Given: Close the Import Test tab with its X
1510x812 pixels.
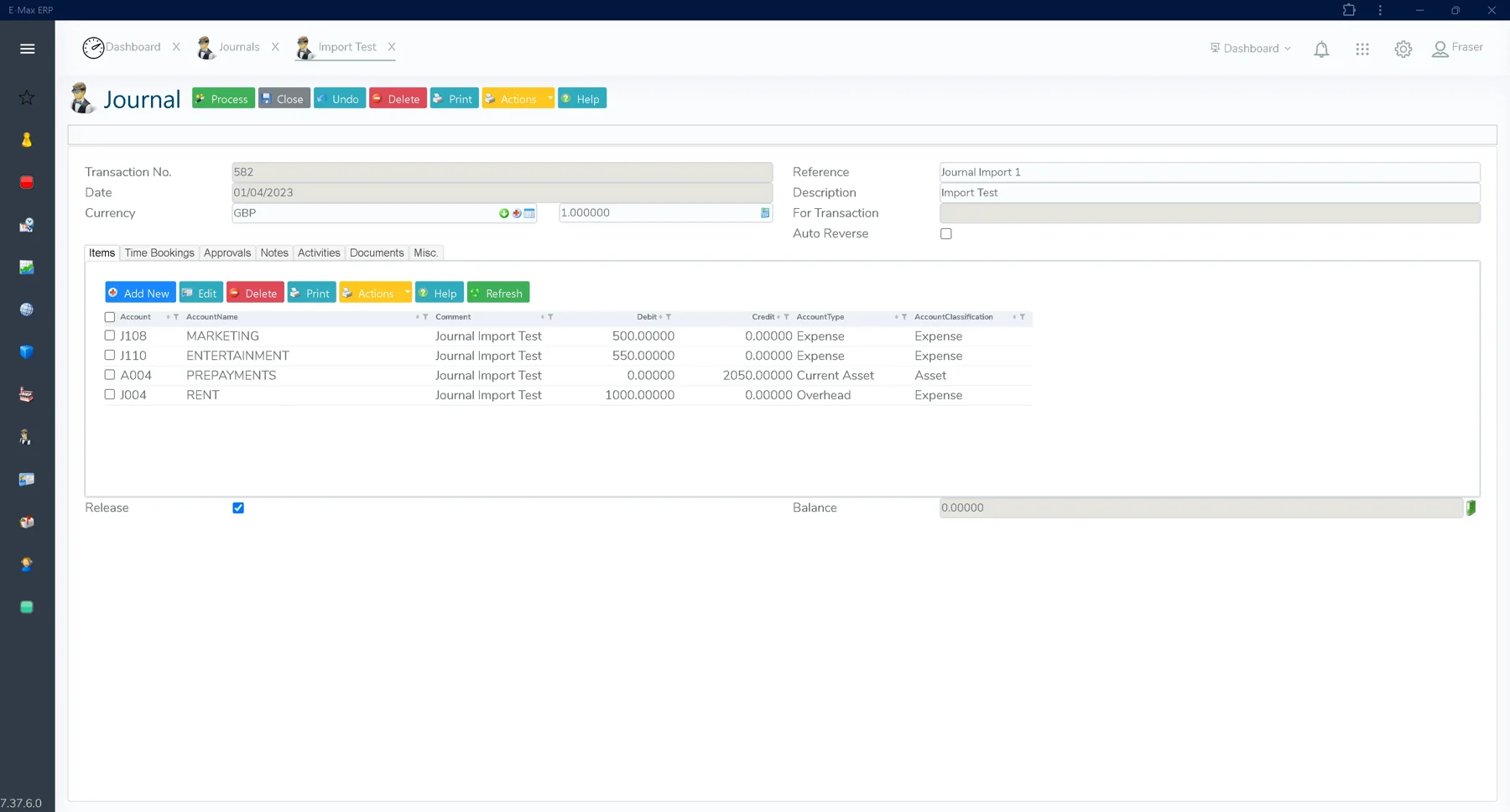Looking at the screenshot, I should pyautogui.click(x=392, y=47).
